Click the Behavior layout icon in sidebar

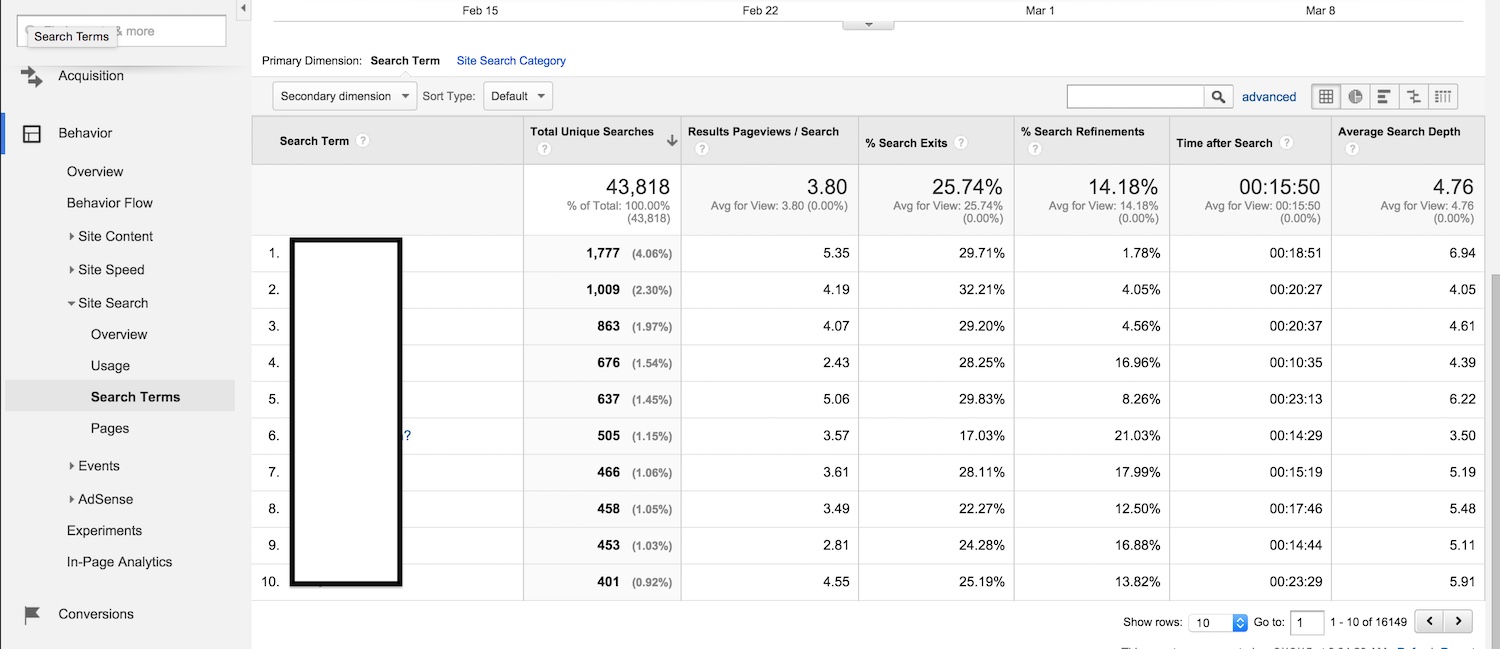pos(32,133)
